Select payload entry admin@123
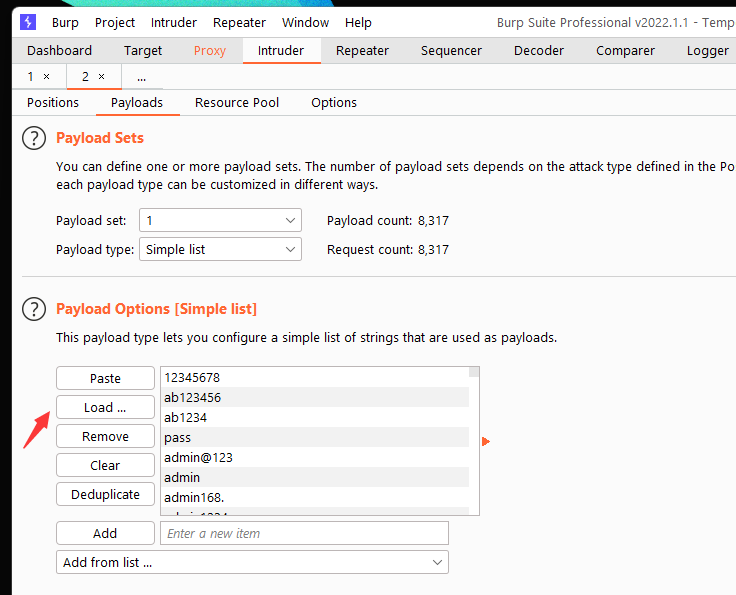Image resolution: width=736 pixels, height=595 pixels. tap(315, 458)
